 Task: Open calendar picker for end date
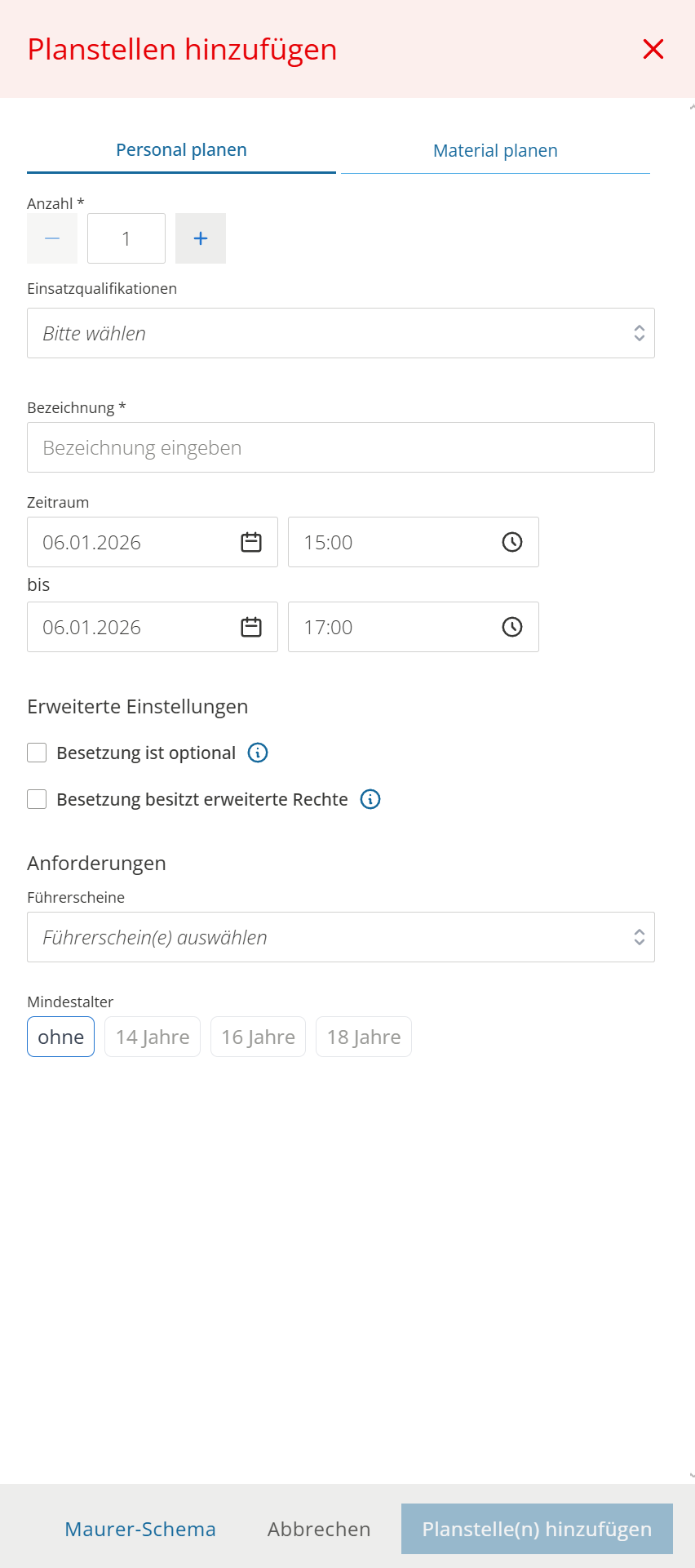[x=251, y=627]
